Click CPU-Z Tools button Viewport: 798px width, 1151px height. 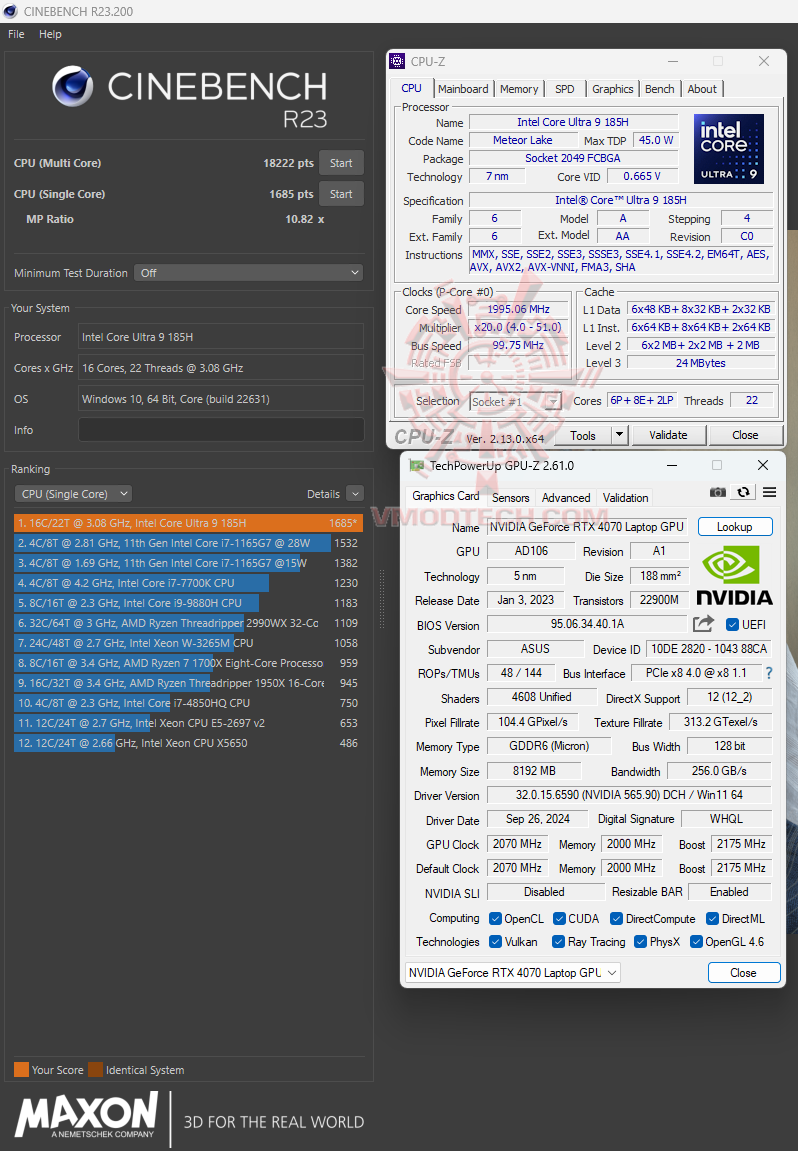583,435
